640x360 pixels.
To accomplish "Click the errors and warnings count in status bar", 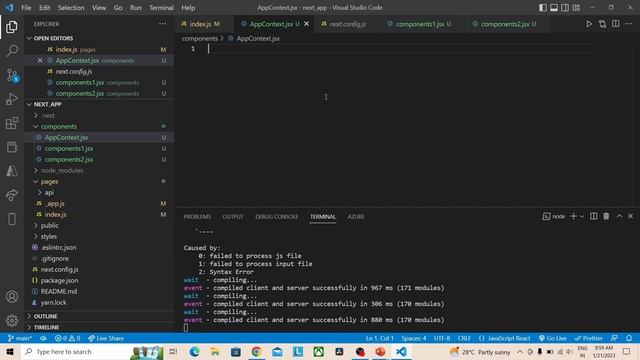I will (67, 338).
